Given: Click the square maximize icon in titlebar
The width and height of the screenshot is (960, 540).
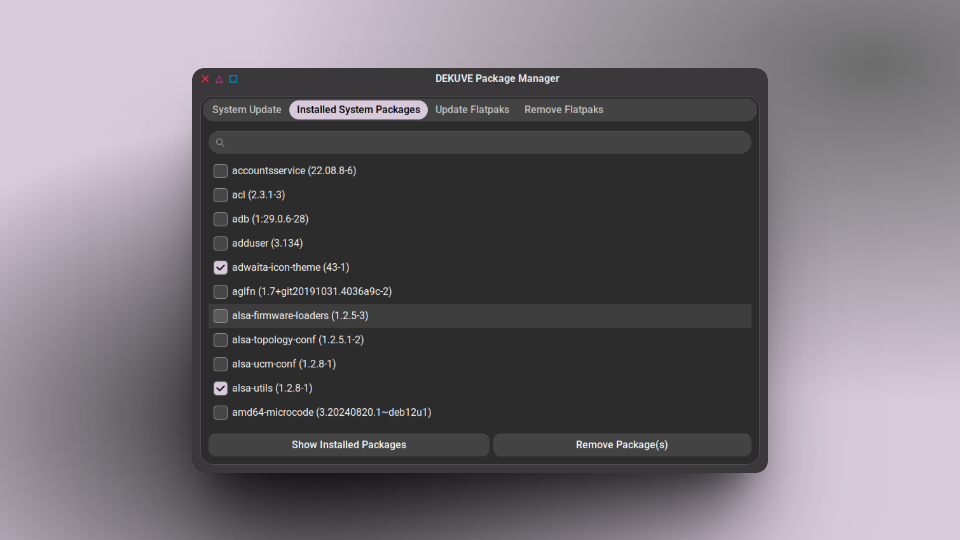Looking at the screenshot, I should [x=233, y=79].
